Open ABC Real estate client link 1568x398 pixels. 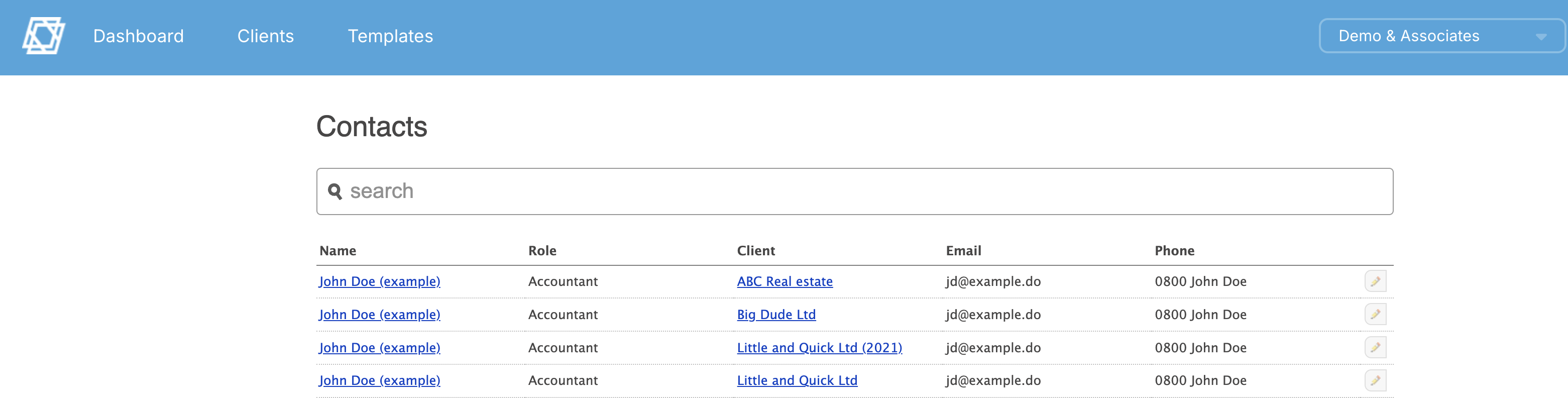(x=785, y=281)
